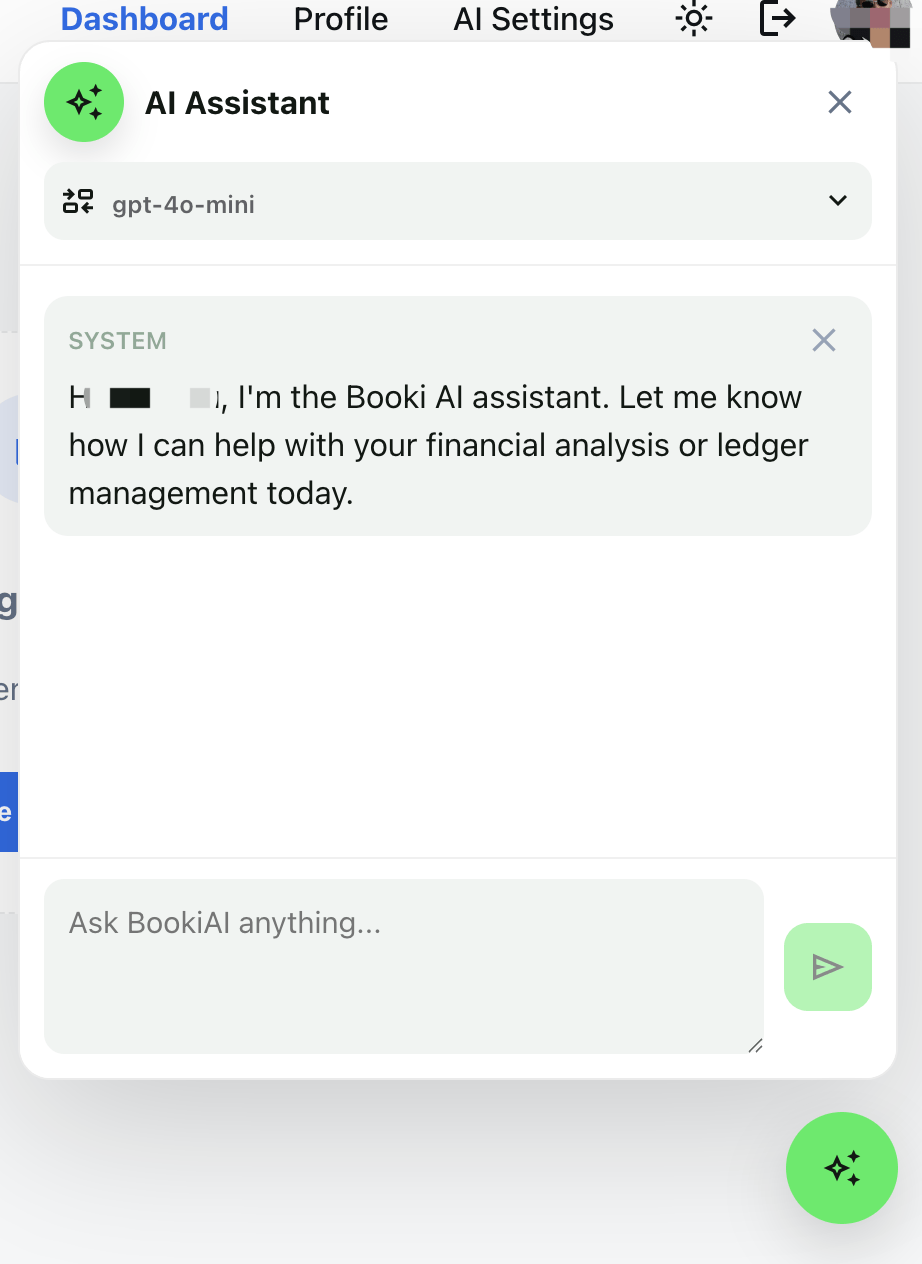Screen dimensions: 922x1264
Task: Open the floating green AI chat bubble
Action: point(842,1168)
